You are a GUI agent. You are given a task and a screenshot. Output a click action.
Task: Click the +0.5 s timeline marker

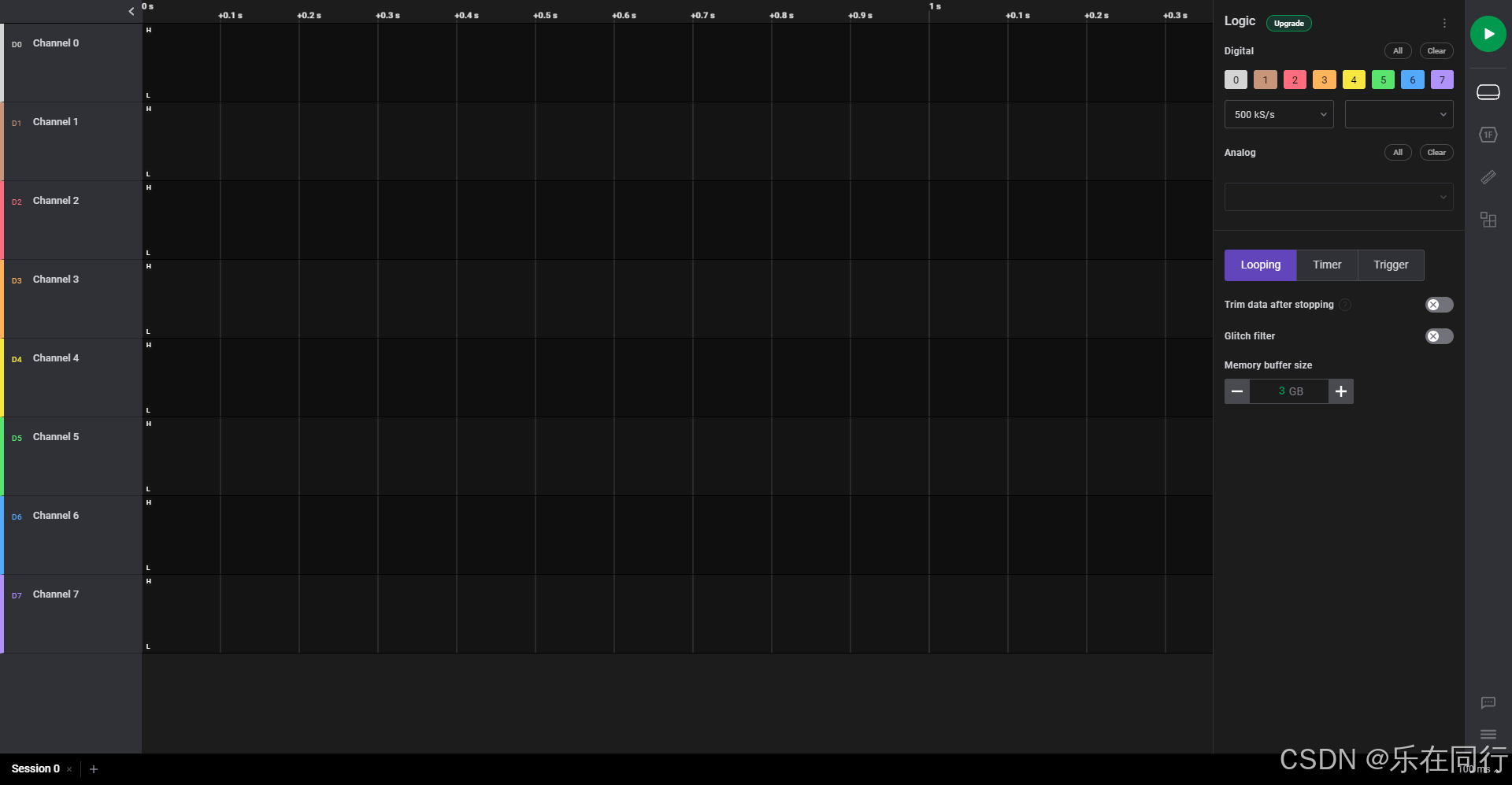pyautogui.click(x=545, y=16)
